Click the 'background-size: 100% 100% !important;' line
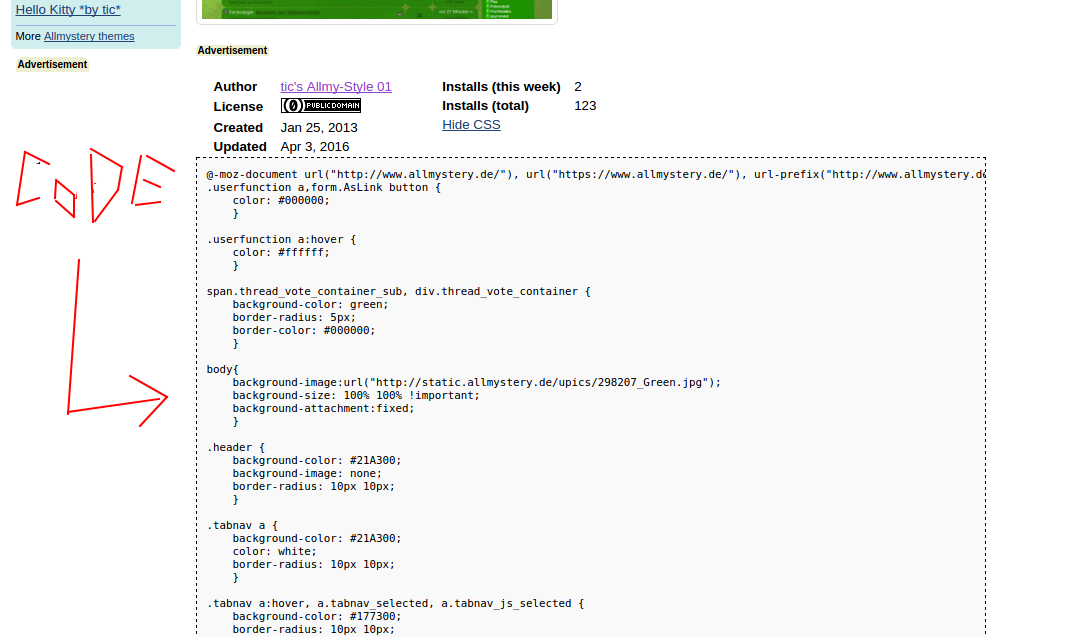 point(356,395)
